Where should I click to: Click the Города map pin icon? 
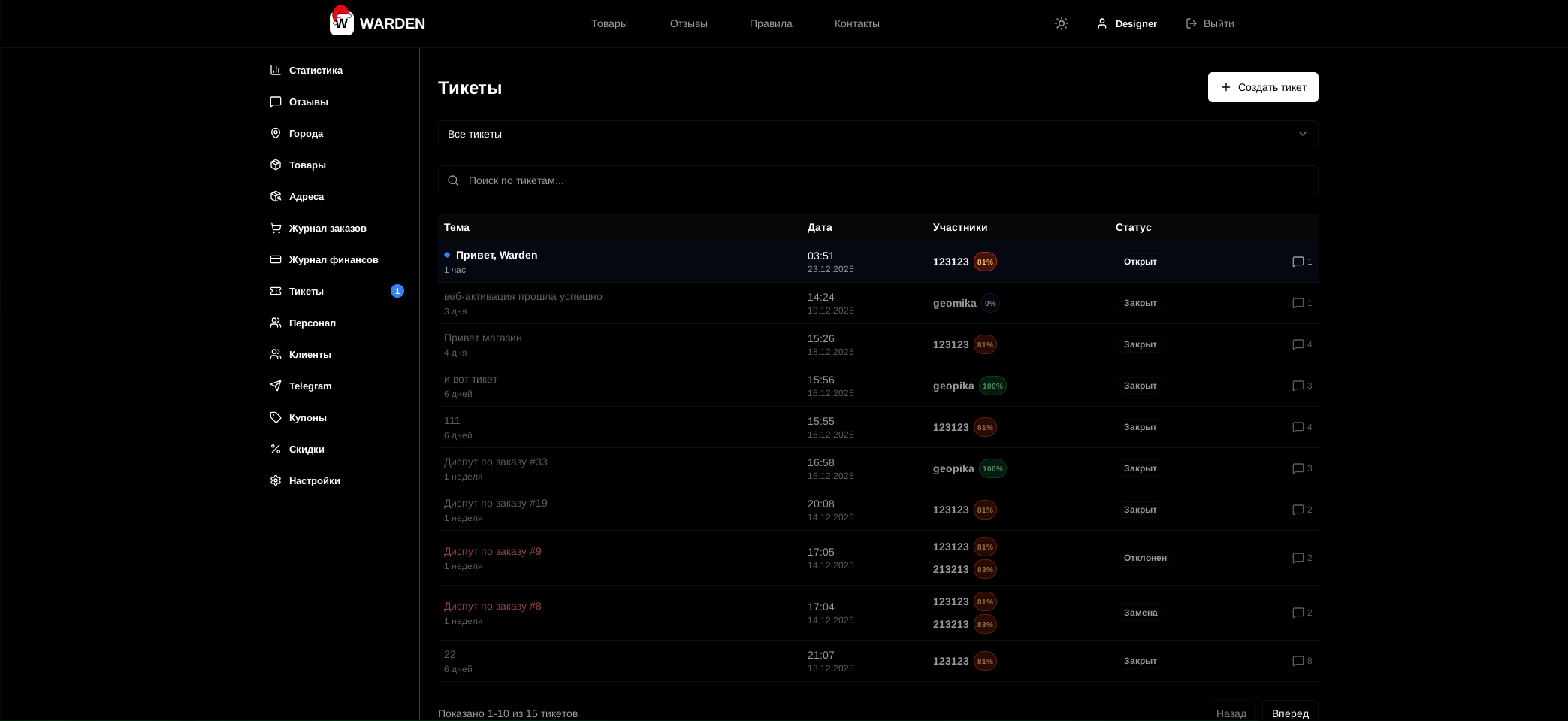(276, 133)
